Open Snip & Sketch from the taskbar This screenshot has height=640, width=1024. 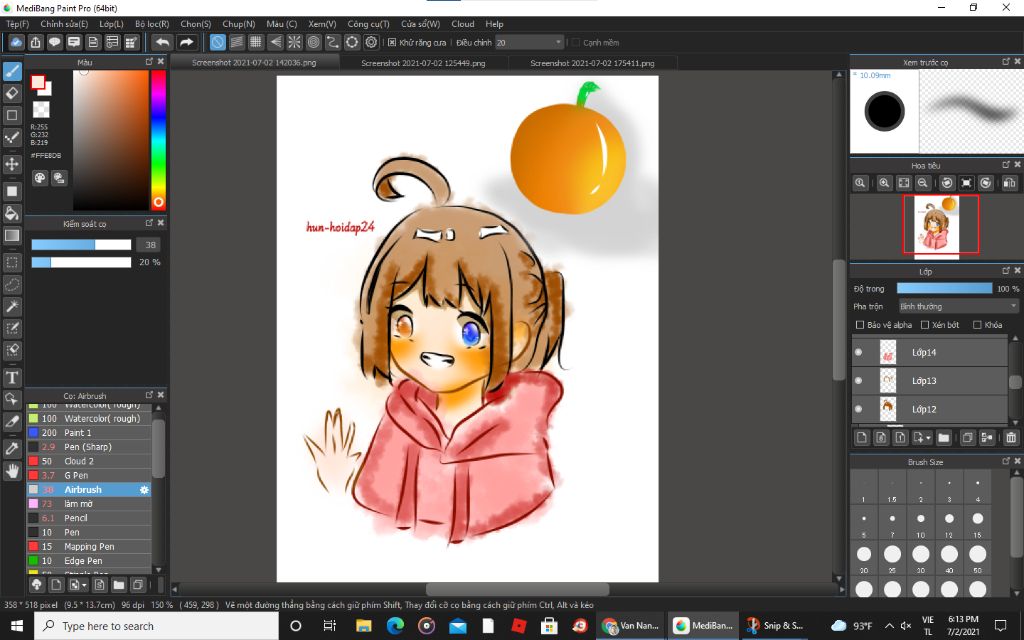[775, 626]
